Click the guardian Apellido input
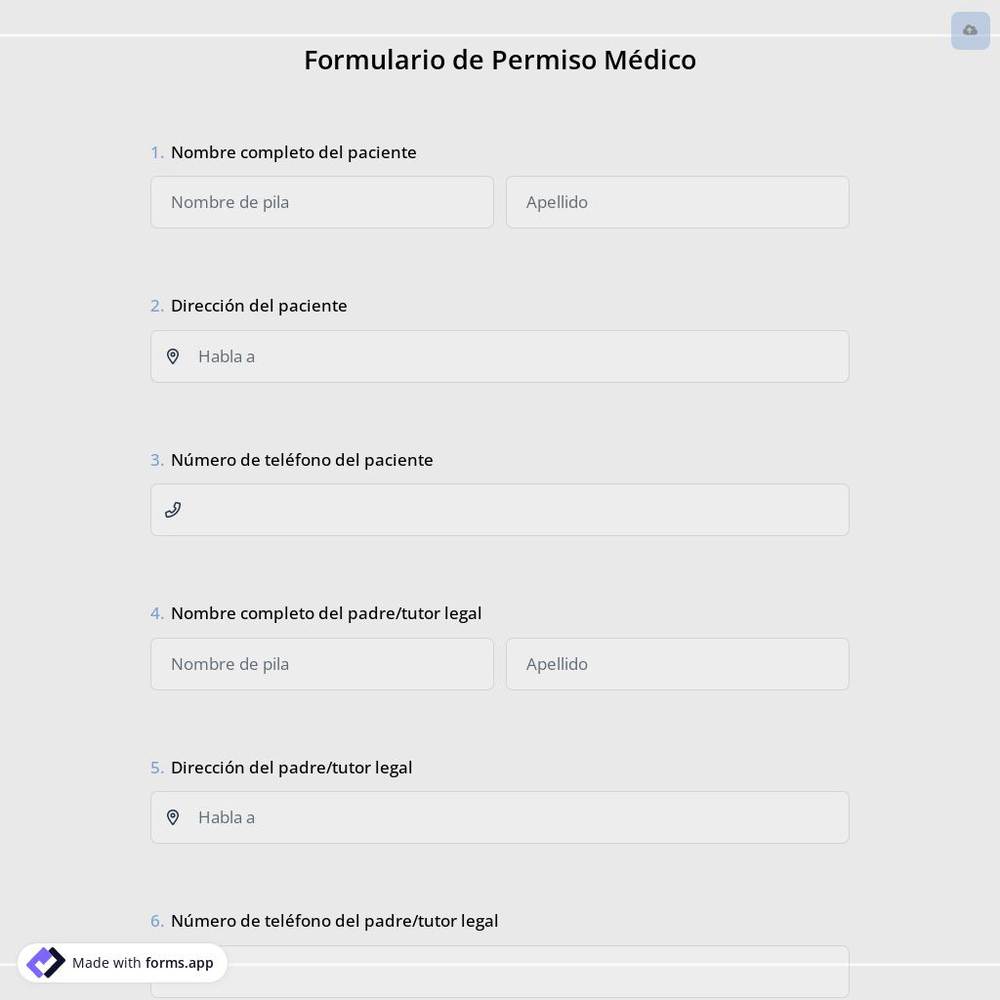The height and width of the screenshot is (1000, 1000). click(677, 664)
